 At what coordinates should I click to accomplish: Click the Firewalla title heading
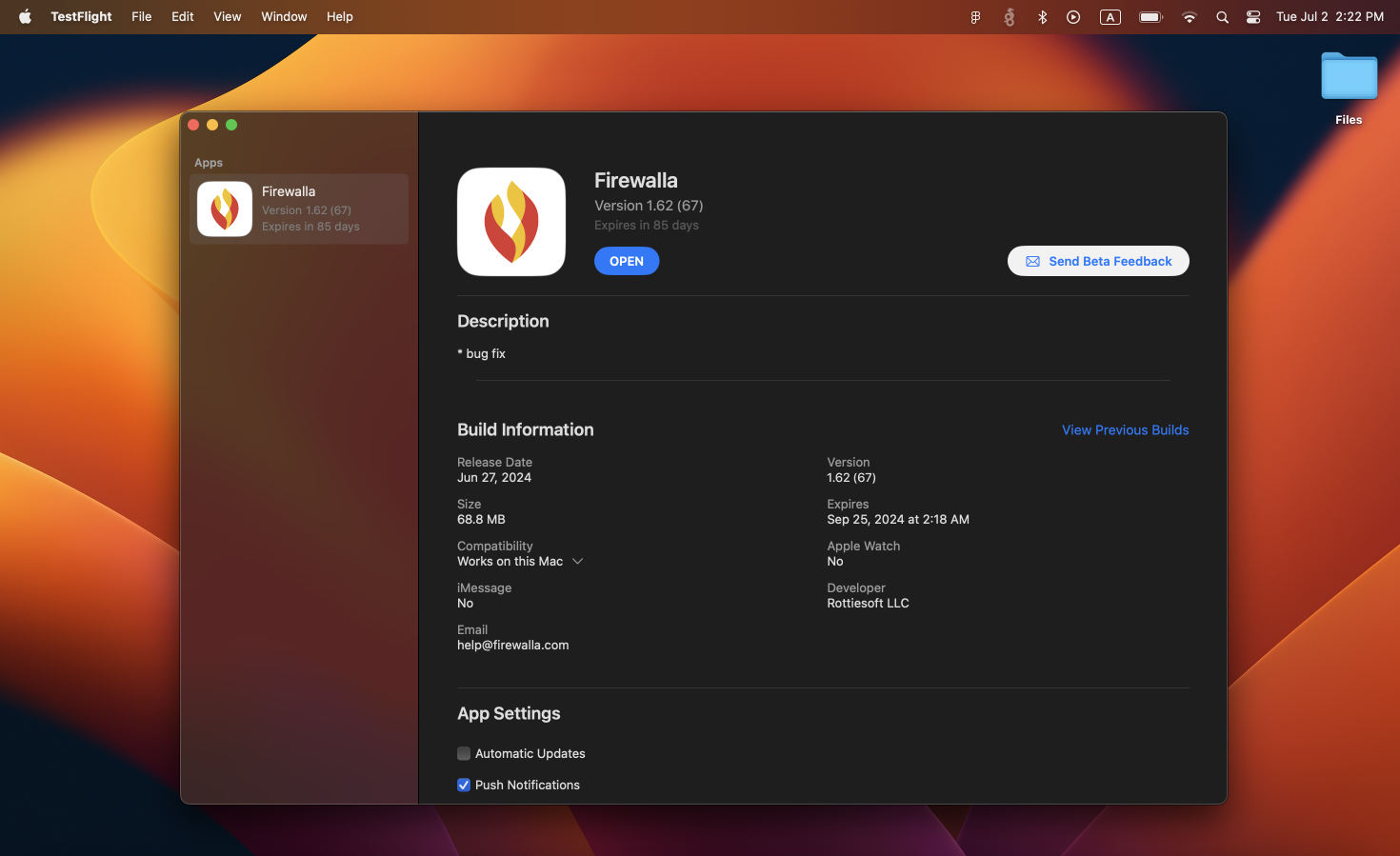click(x=636, y=181)
